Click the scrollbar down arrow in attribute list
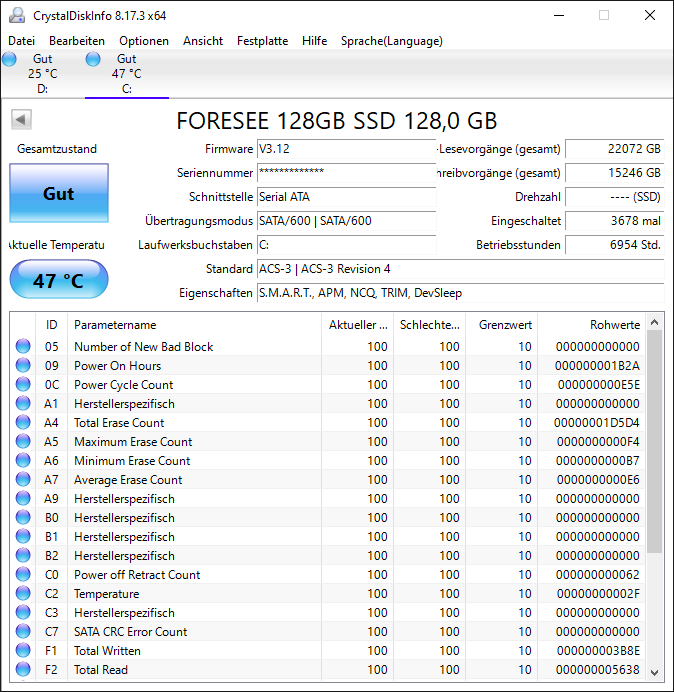The height and width of the screenshot is (692, 674). coord(655,672)
